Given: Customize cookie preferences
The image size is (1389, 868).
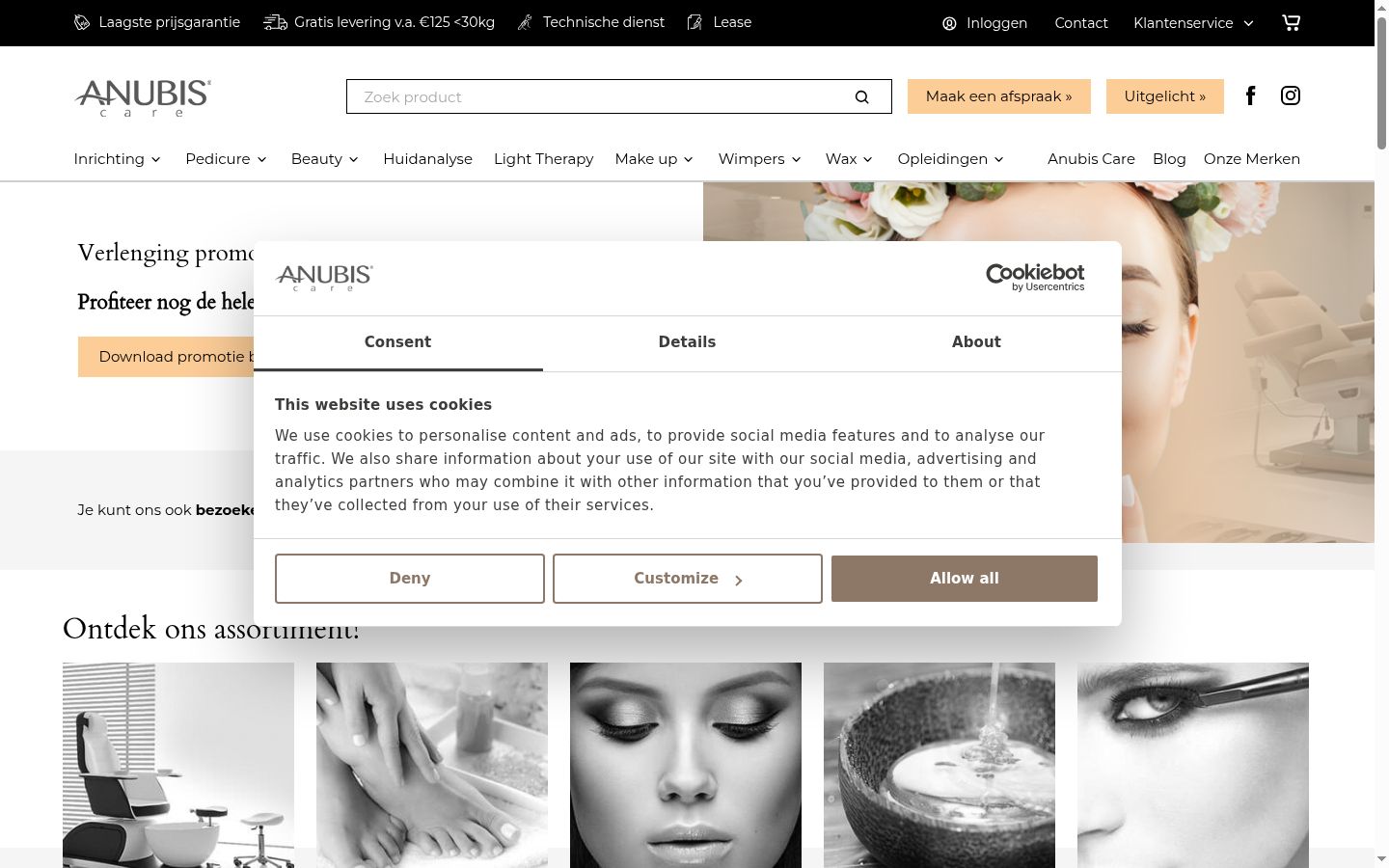Looking at the screenshot, I should pos(688,579).
